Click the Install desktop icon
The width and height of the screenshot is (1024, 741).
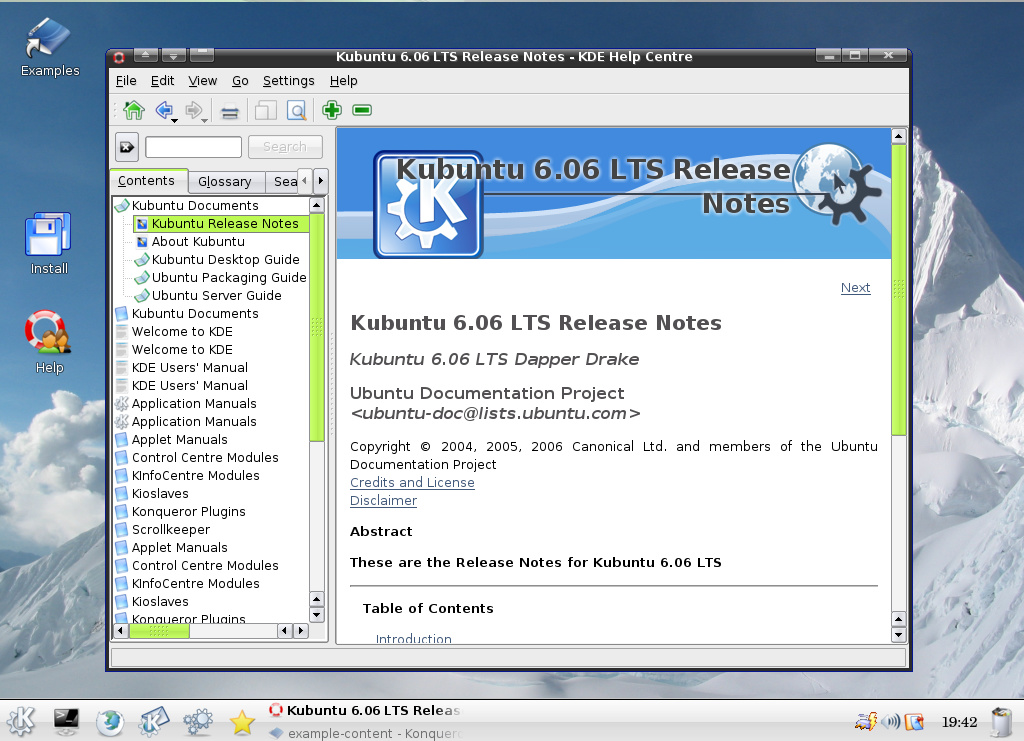pos(49,243)
